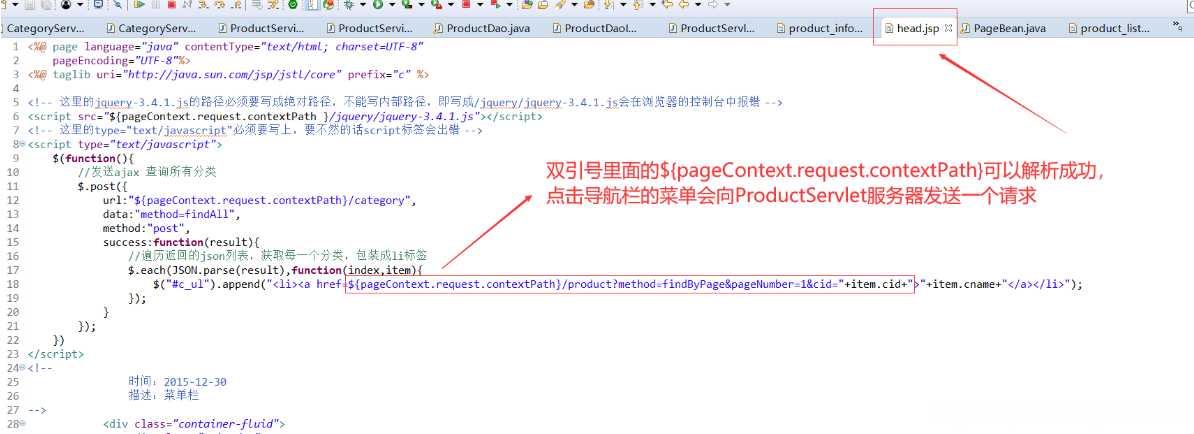Click the //发送ajax 查询所有分类 comment line
This screenshot has height=434, width=1194.
coord(147,172)
